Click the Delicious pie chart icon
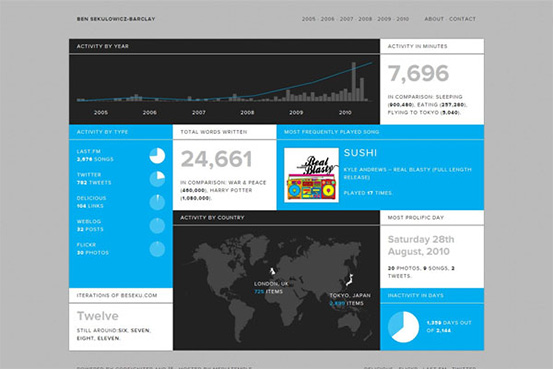This screenshot has width=553, height=369. [x=157, y=202]
